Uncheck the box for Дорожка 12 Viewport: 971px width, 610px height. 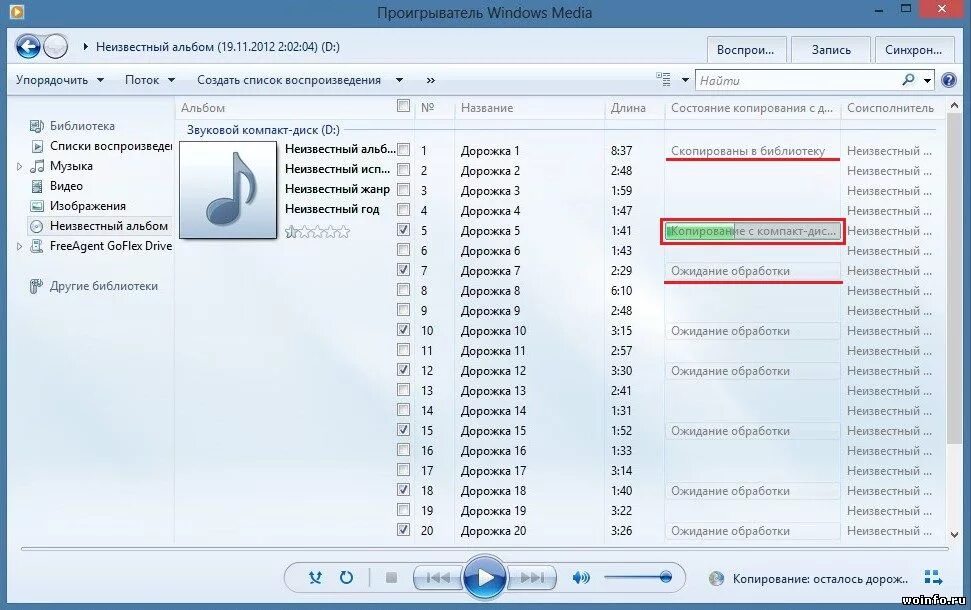(x=403, y=370)
